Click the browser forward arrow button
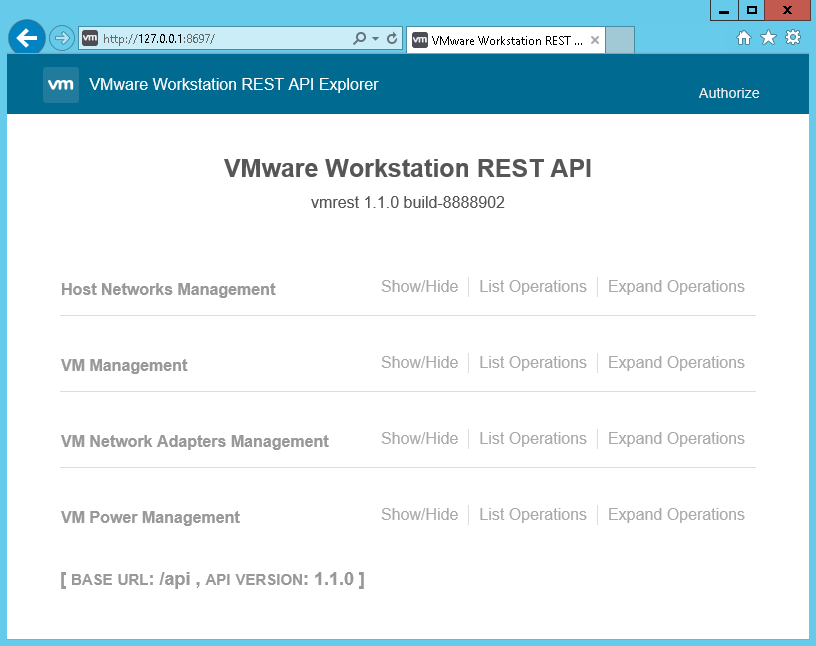The height and width of the screenshot is (646, 816). click(61, 39)
